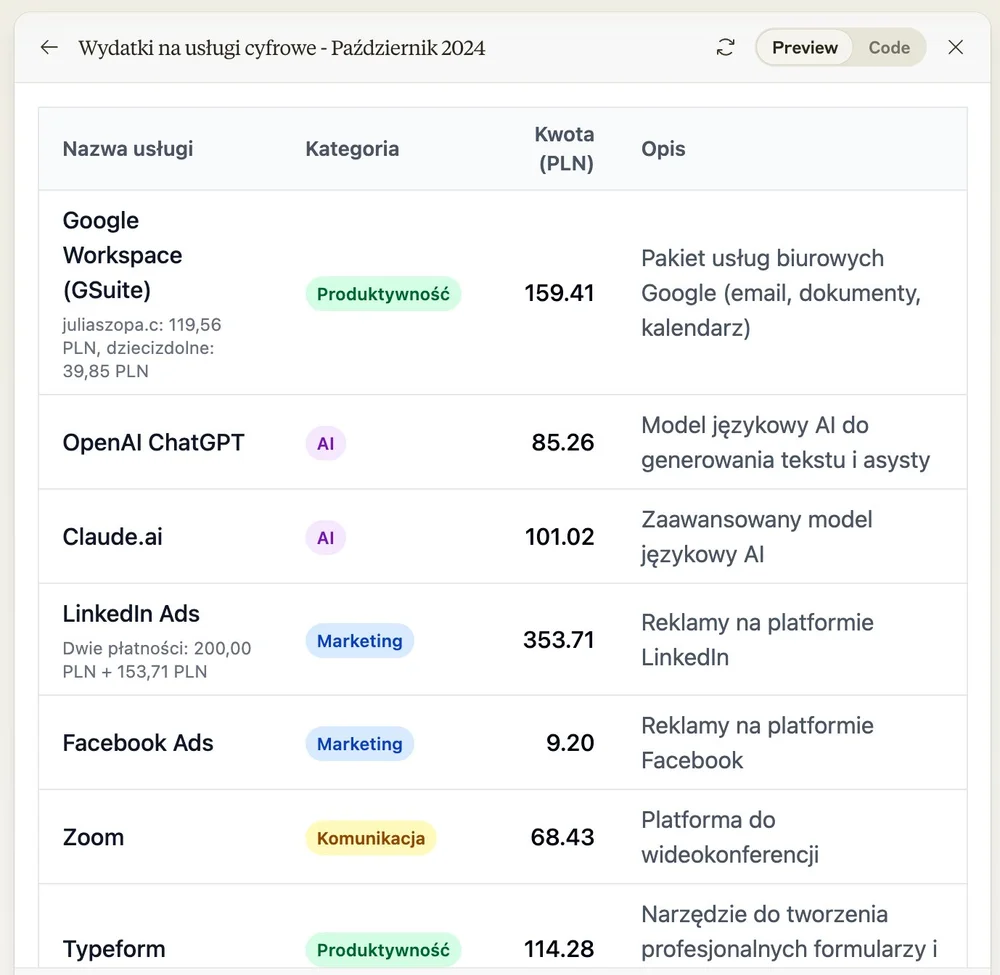
Task: Click the Zoom row name
Action: coord(93,837)
